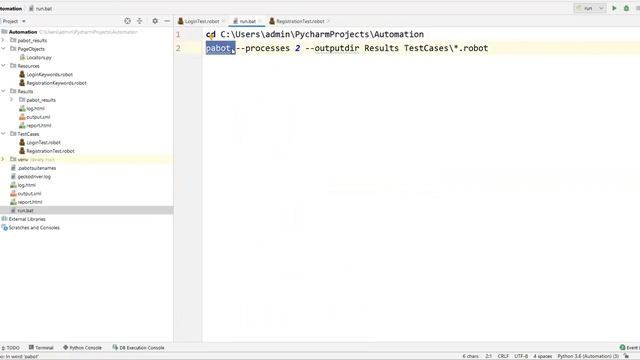Select the .pabotsuitenames file
This screenshot has width=640, height=360.
click(37, 168)
